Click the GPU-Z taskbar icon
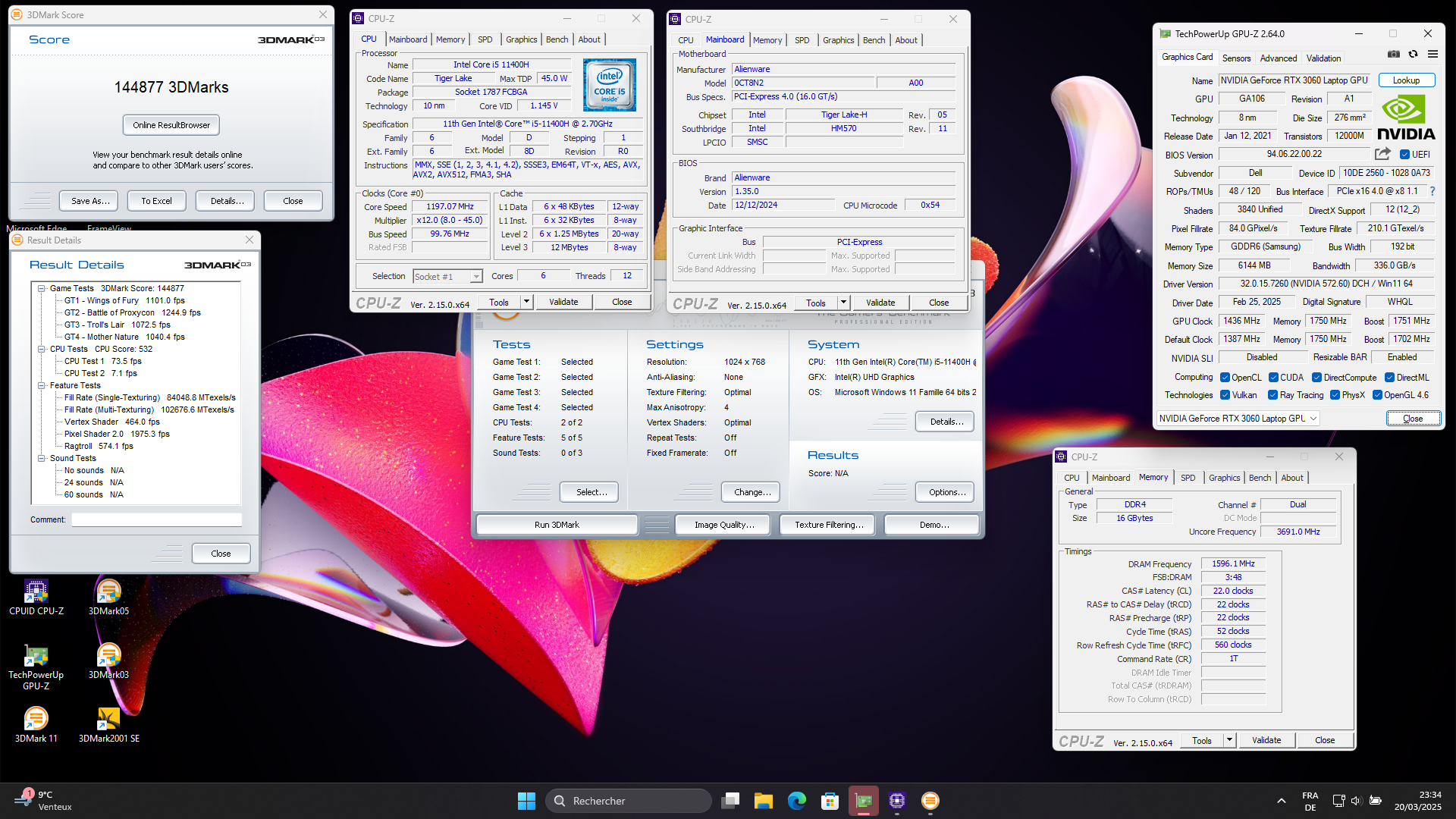1456x819 pixels. coord(864,801)
